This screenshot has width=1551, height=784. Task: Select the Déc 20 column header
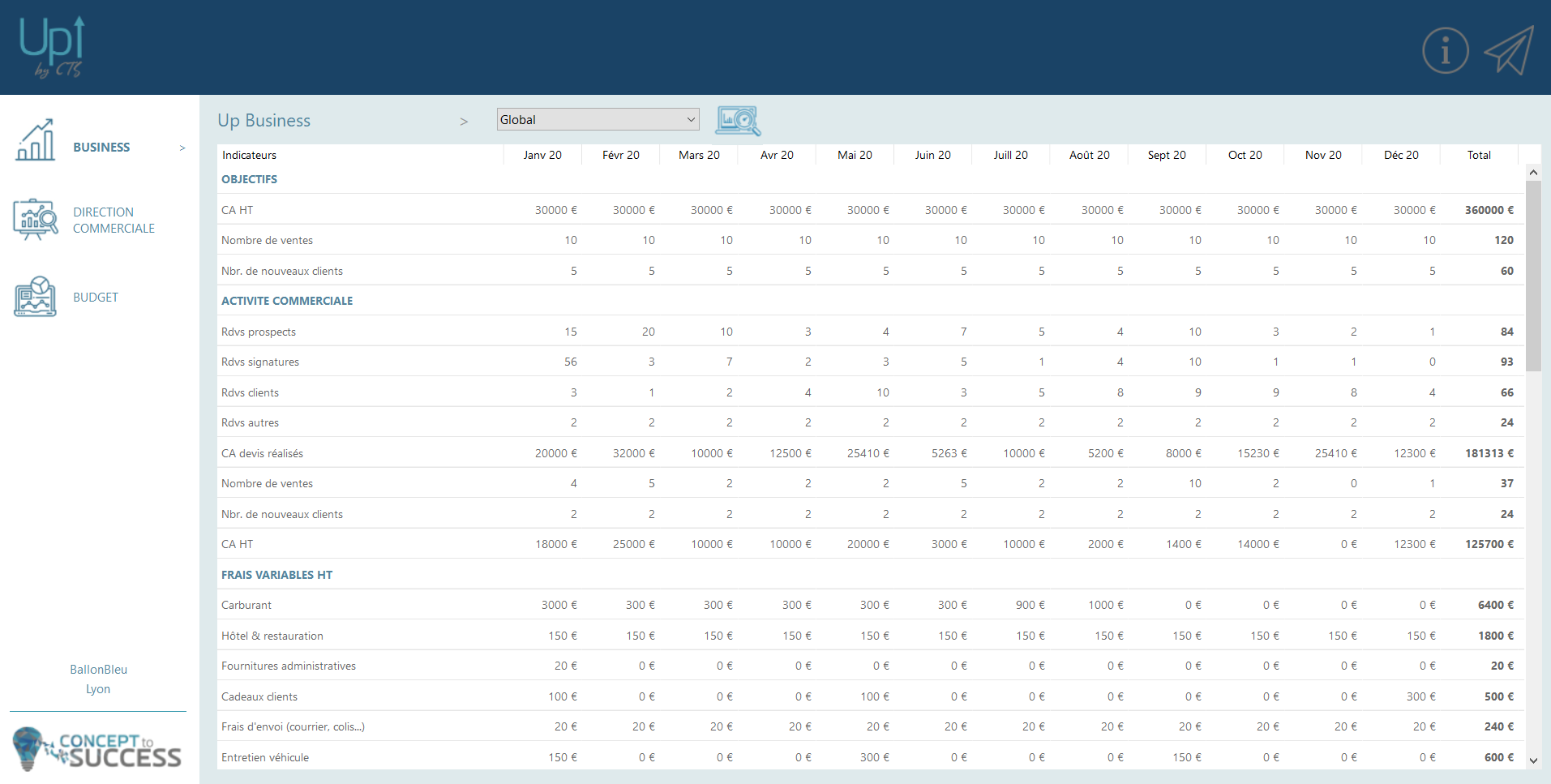click(1401, 155)
